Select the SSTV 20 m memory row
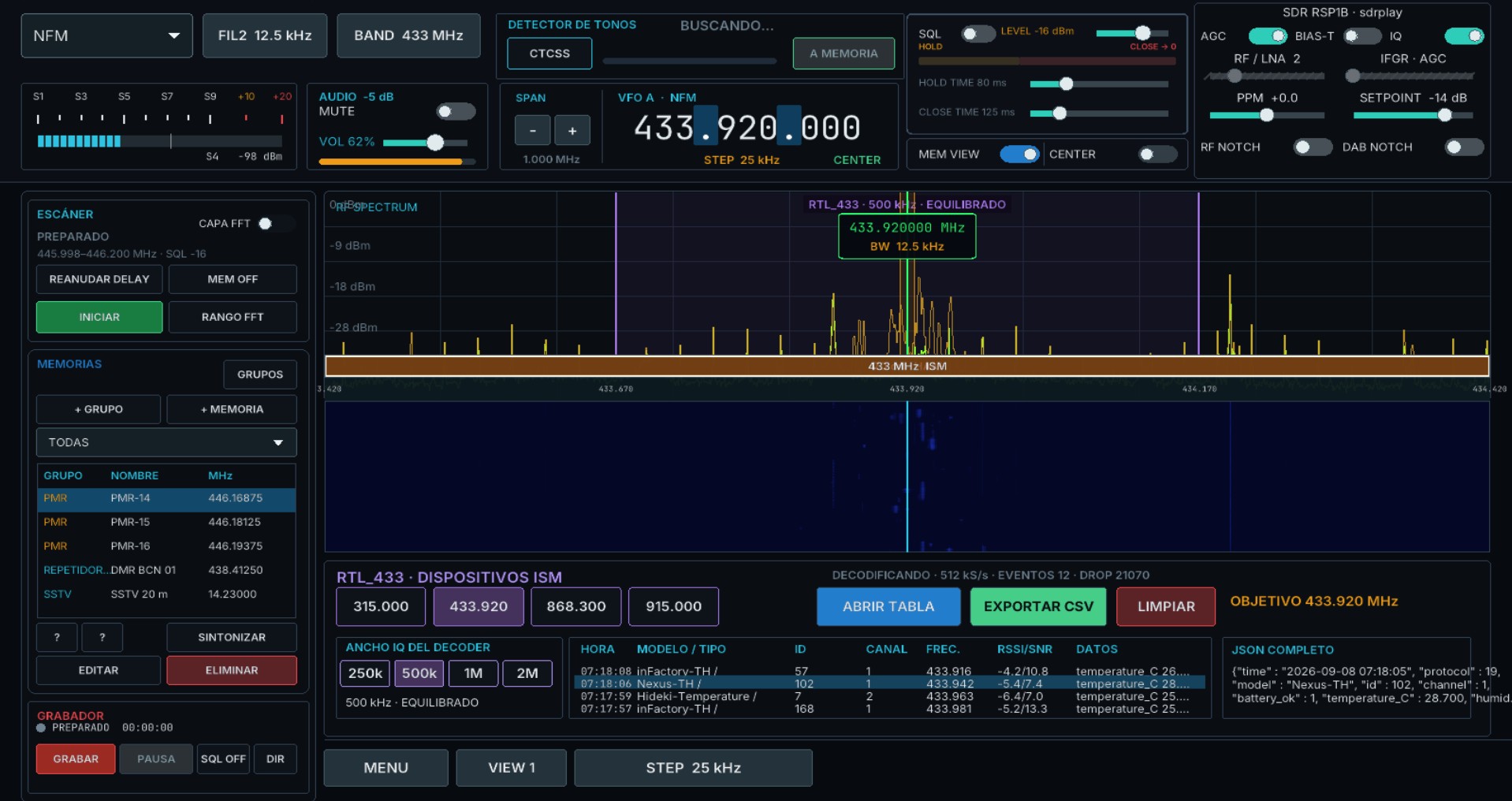The image size is (1512, 801). [166, 594]
